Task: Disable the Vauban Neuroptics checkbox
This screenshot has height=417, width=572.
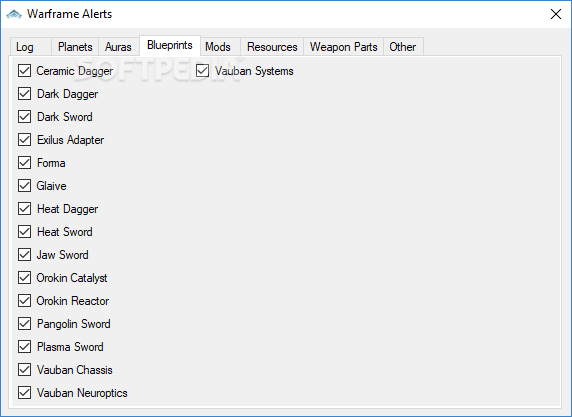Action: coord(24,393)
